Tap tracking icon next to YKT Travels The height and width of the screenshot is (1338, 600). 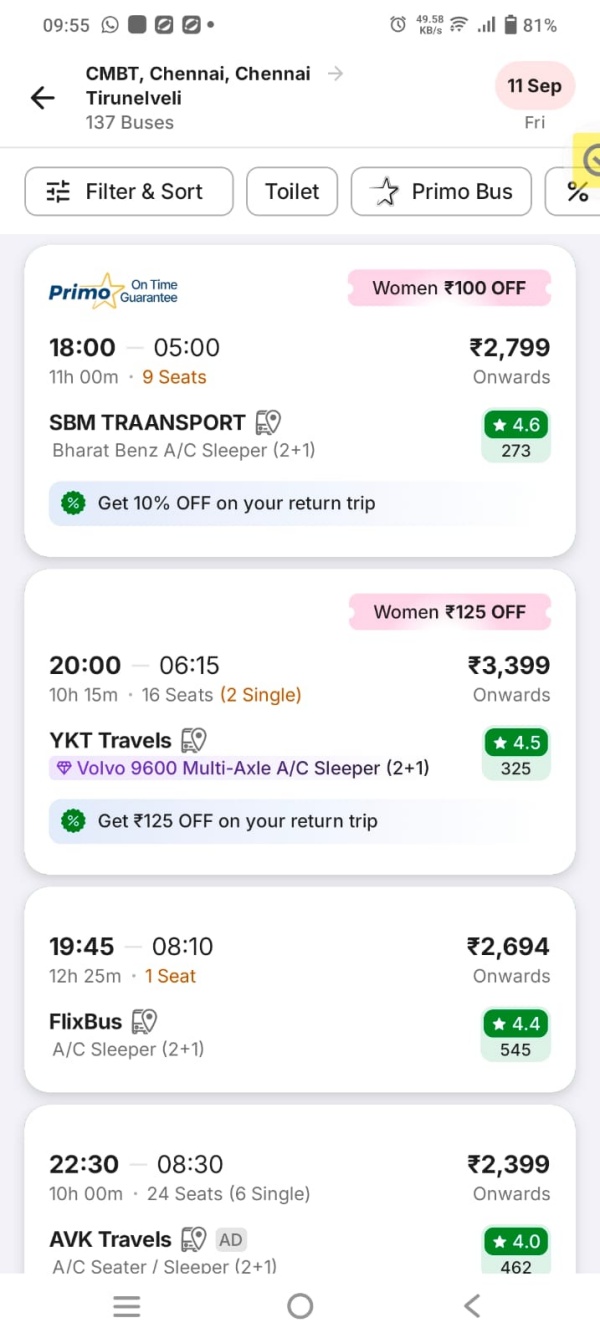[193, 740]
